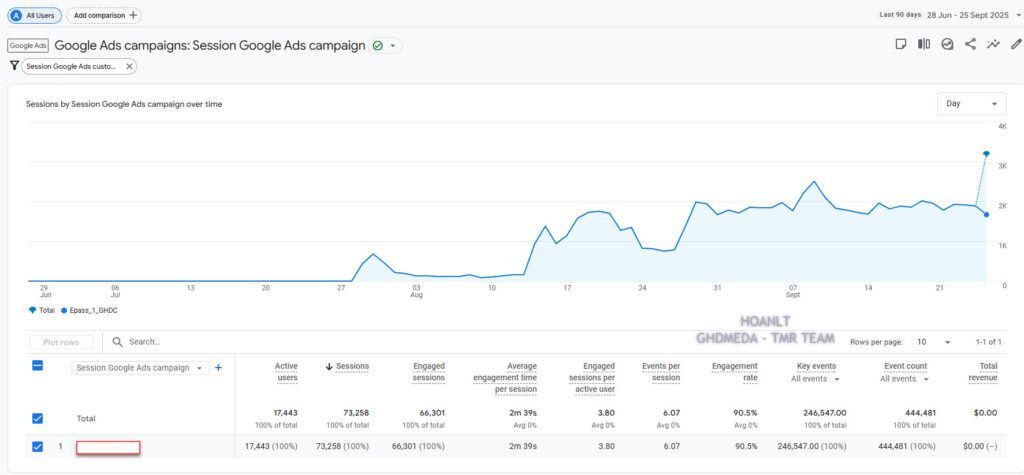Click the sparkline trend icon in the toolbar
Screen dimensions: 1024x475
pyautogui.click(x=993, y=44)
